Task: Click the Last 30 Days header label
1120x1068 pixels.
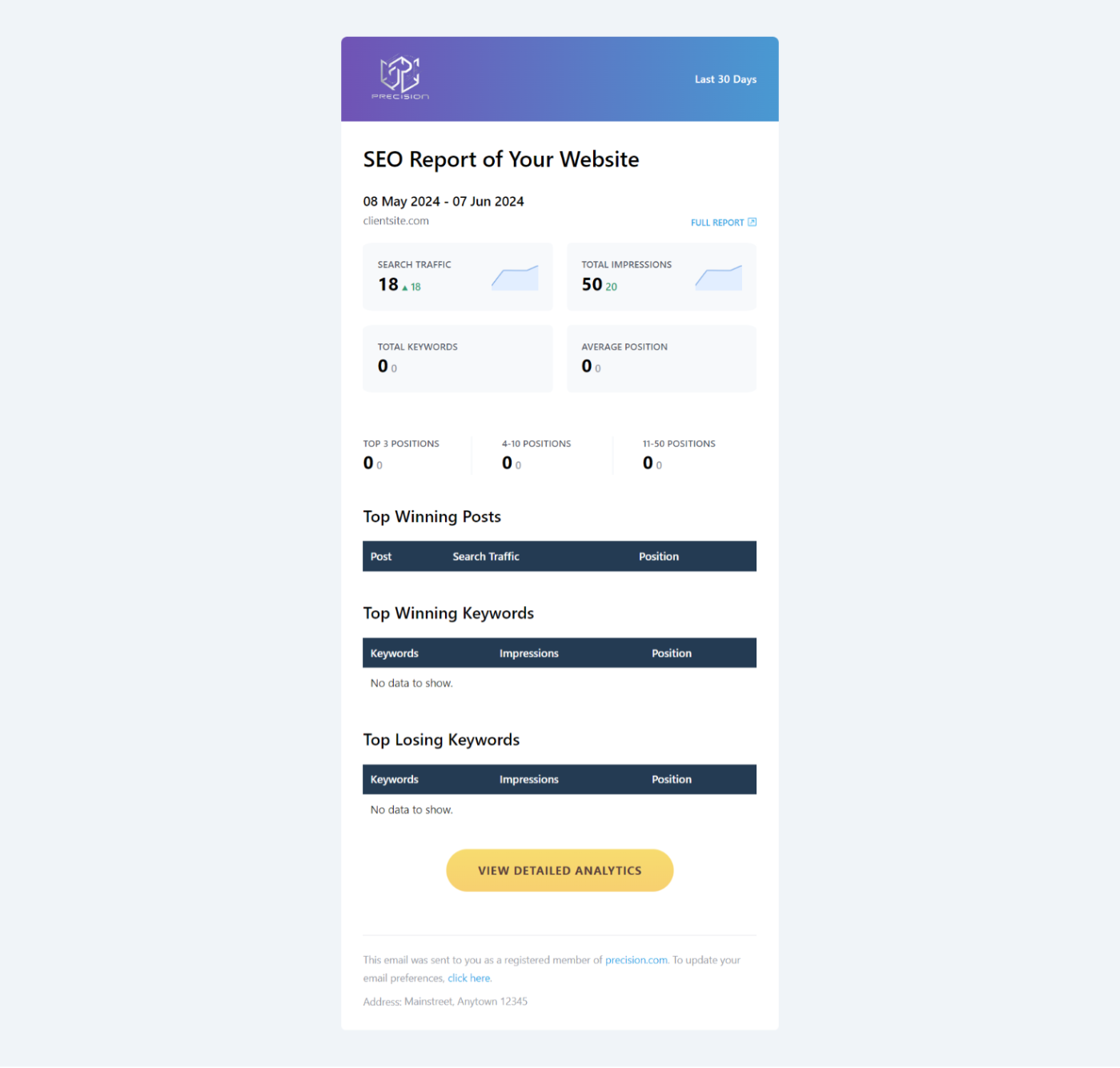Action: tap(725, 79)
